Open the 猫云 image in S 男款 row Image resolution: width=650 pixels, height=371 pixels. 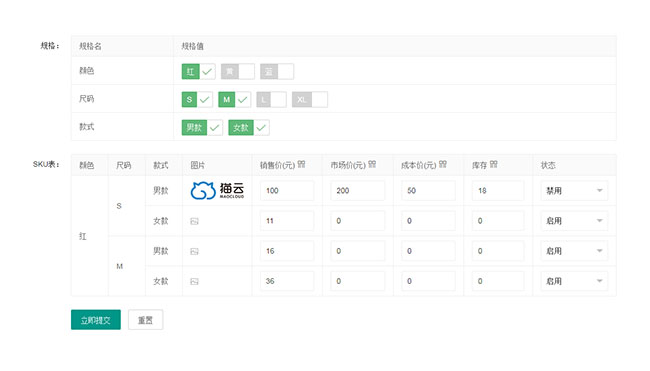tap(217, 191)
